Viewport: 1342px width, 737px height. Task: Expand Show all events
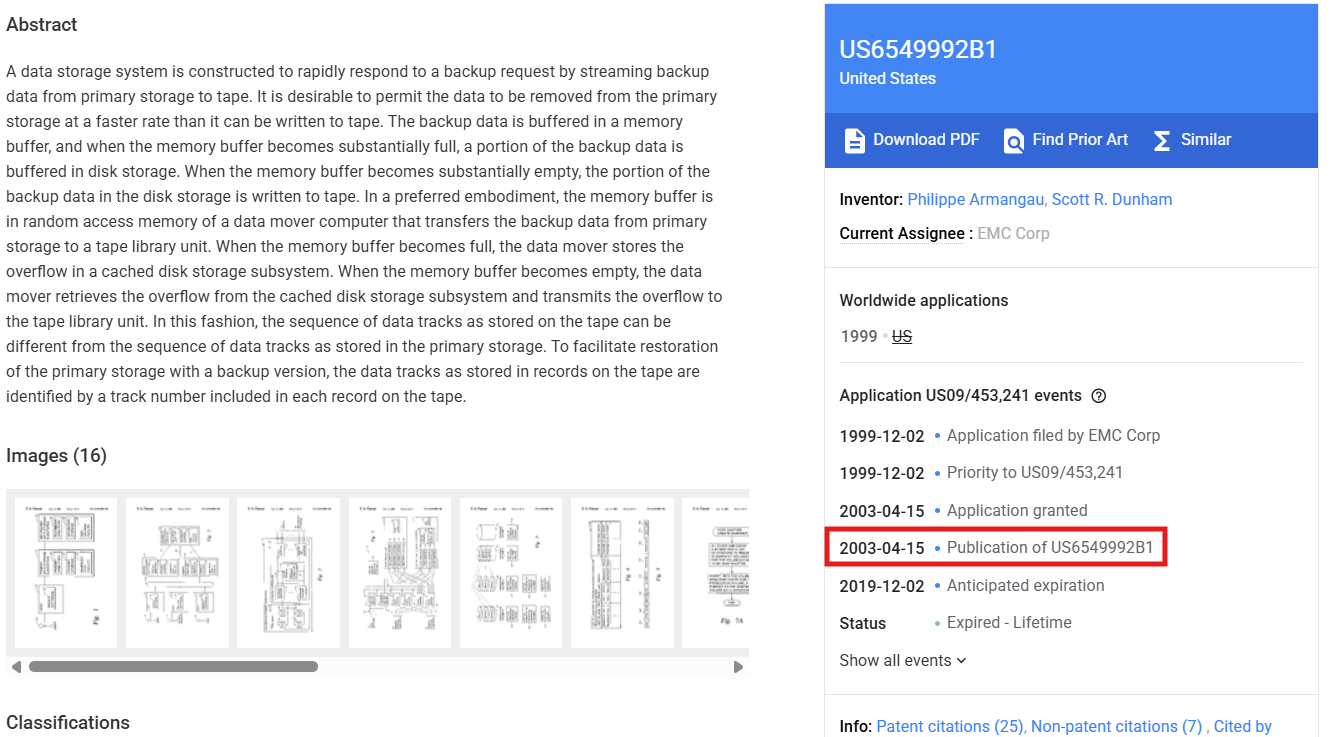[x=903, y=660]
